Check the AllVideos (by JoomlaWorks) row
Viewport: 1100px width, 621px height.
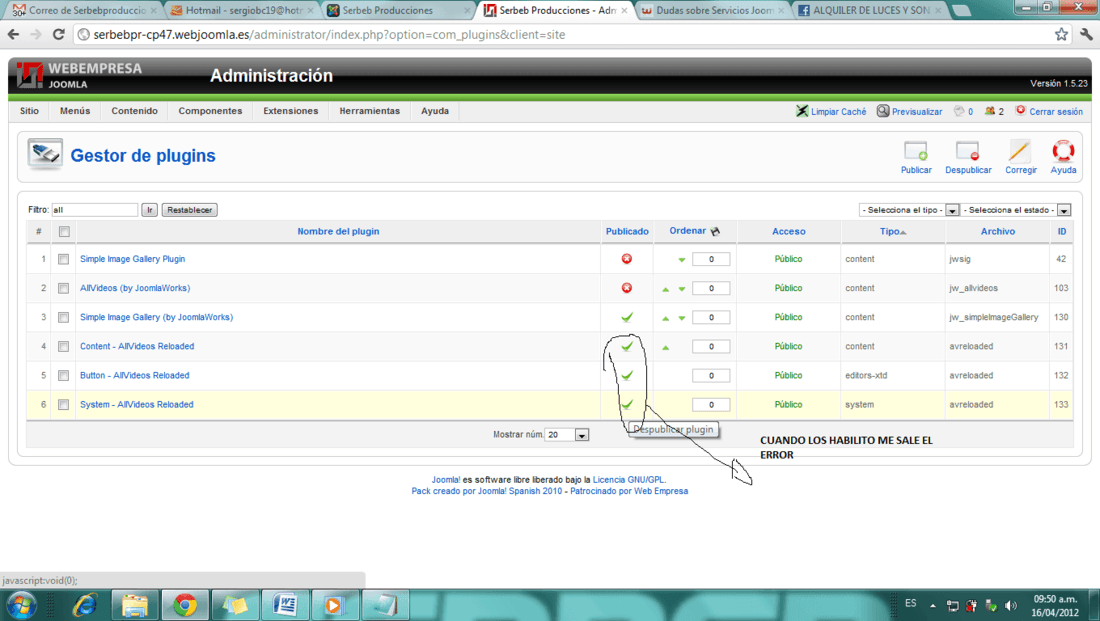tap(64, 288)
